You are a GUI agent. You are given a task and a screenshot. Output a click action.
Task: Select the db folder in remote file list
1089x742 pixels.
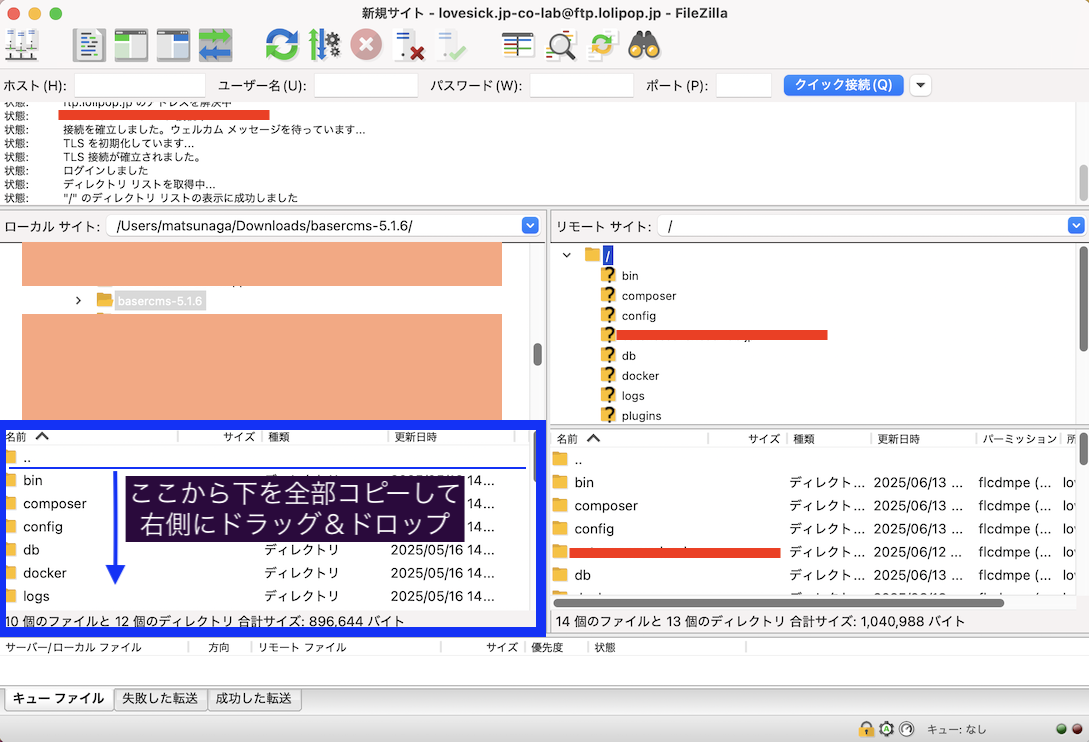tap(582, 575)
